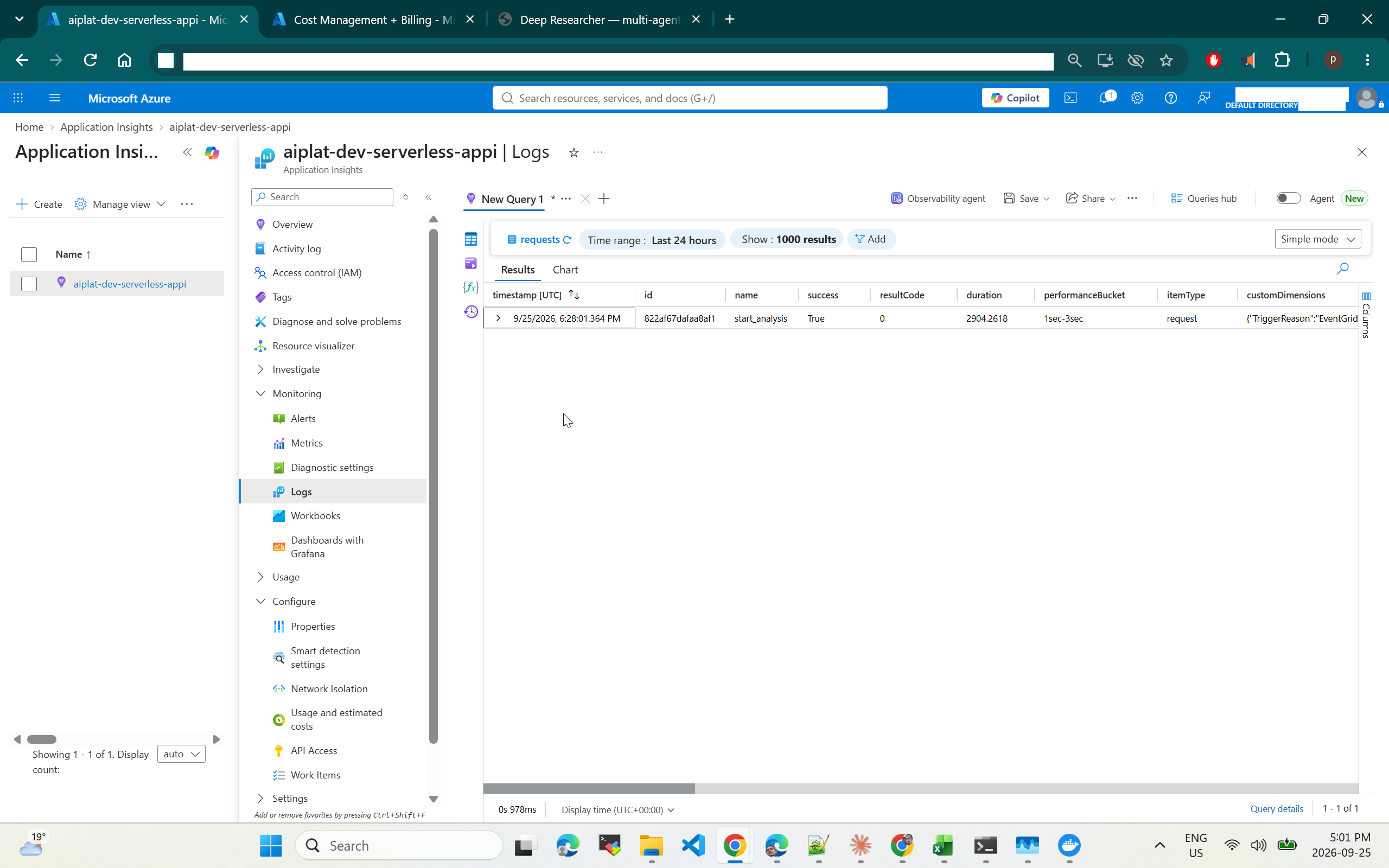Click the resource menu vertical scrollbar

(x=434, y=486)
